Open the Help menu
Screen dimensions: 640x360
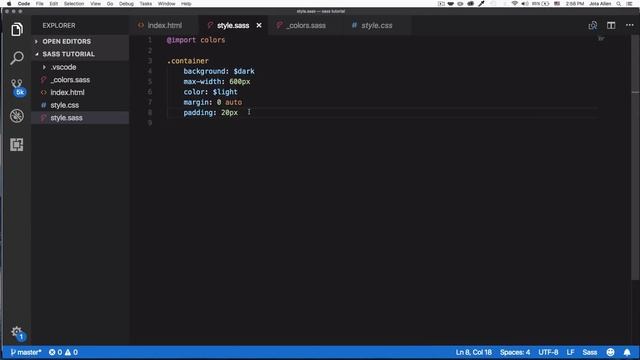[186, 4]
